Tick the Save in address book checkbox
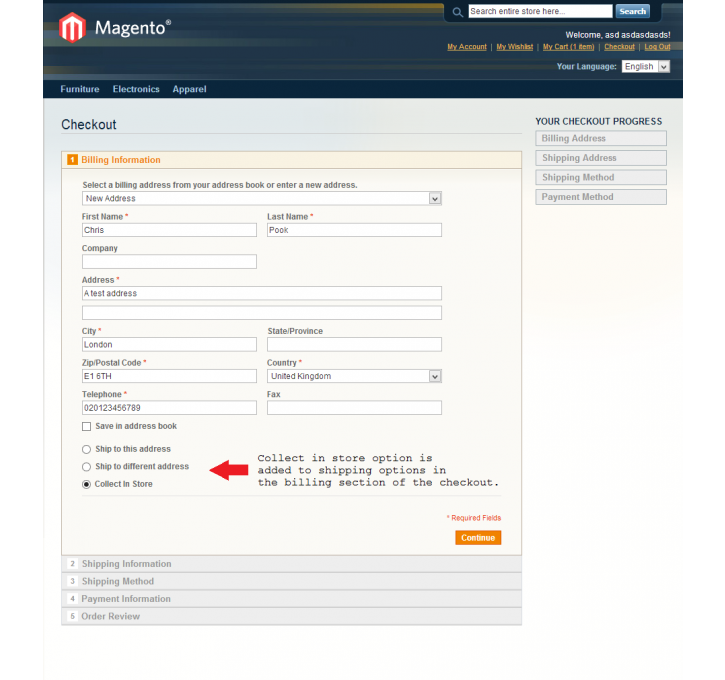 point(86,426)
